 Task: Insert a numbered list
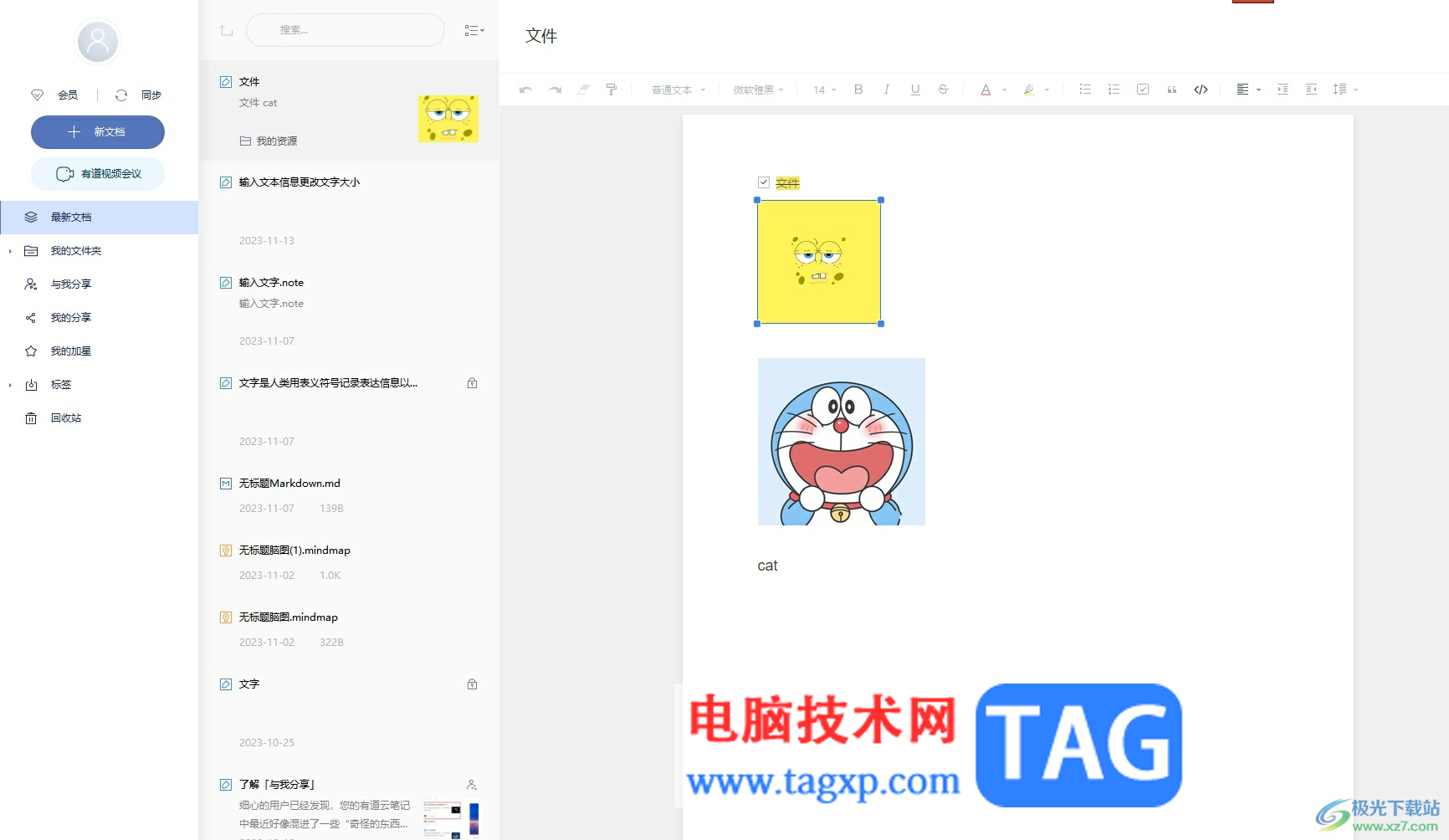pos(1114,90)
